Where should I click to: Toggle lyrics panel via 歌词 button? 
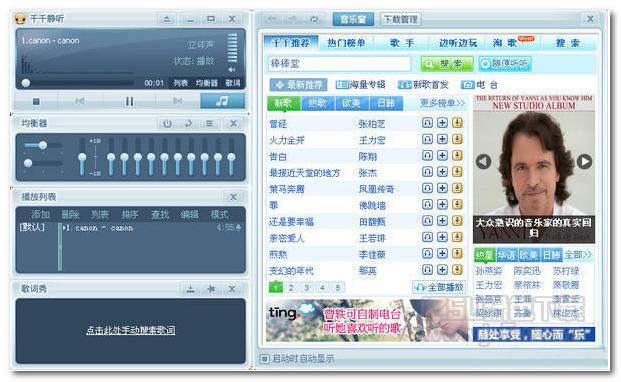[x=232, y=83]
